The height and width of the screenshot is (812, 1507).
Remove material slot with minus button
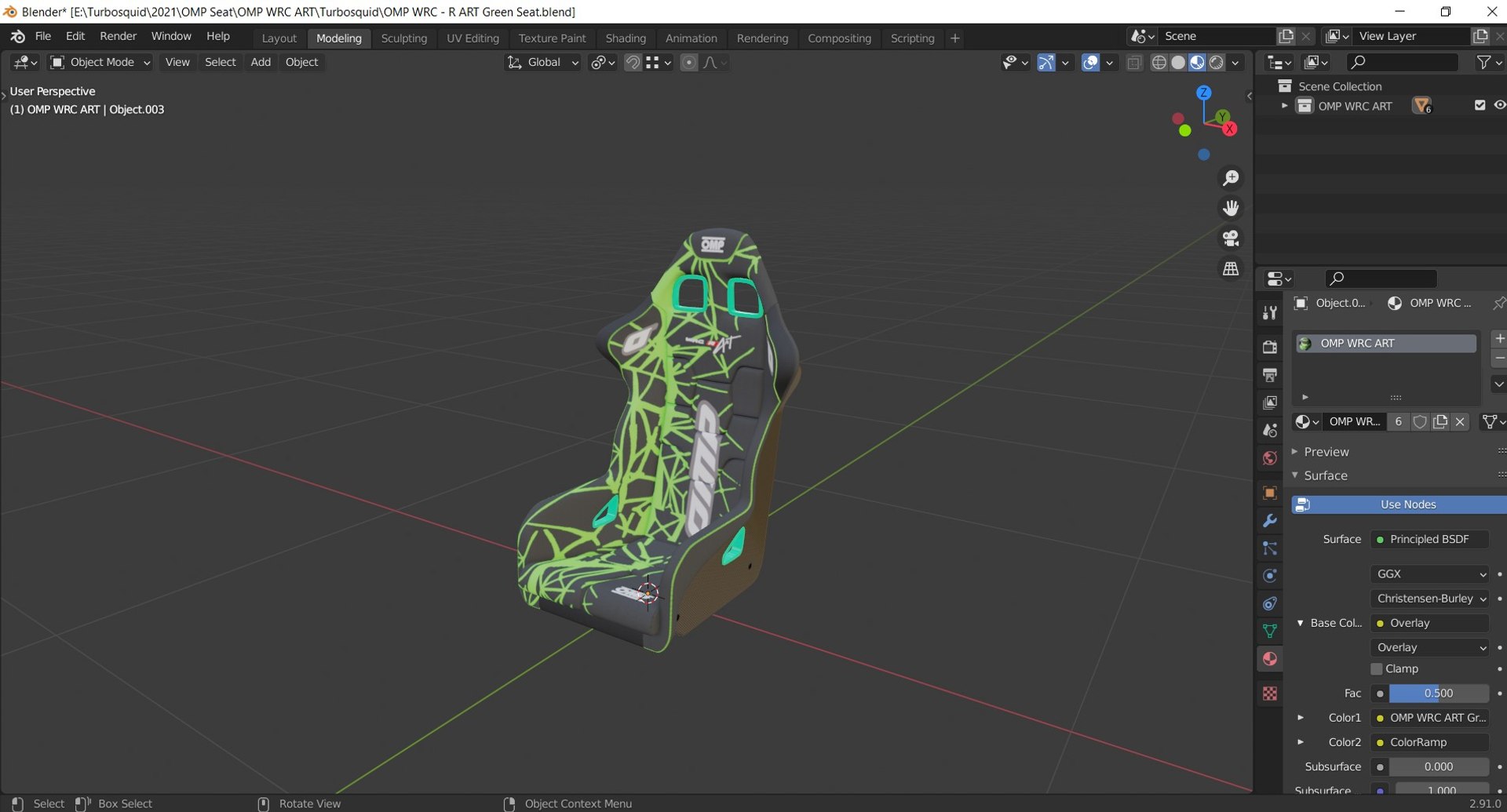(x=1499, y=358)
